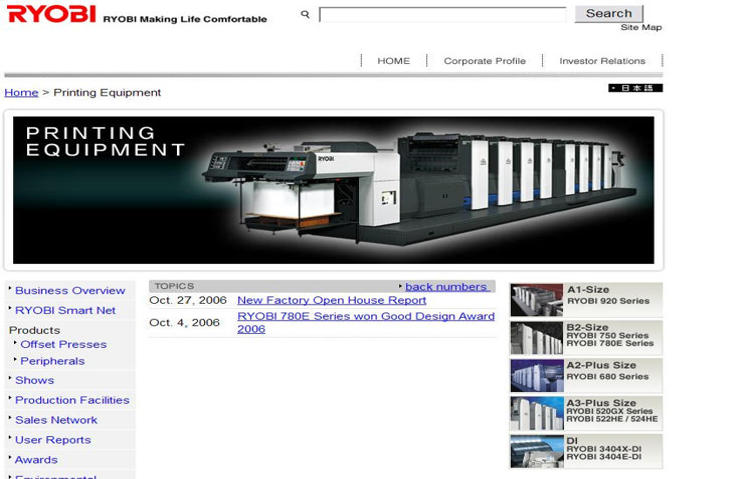Open Corporate Profile menu item
740x479 pixels.
(485, 61)
